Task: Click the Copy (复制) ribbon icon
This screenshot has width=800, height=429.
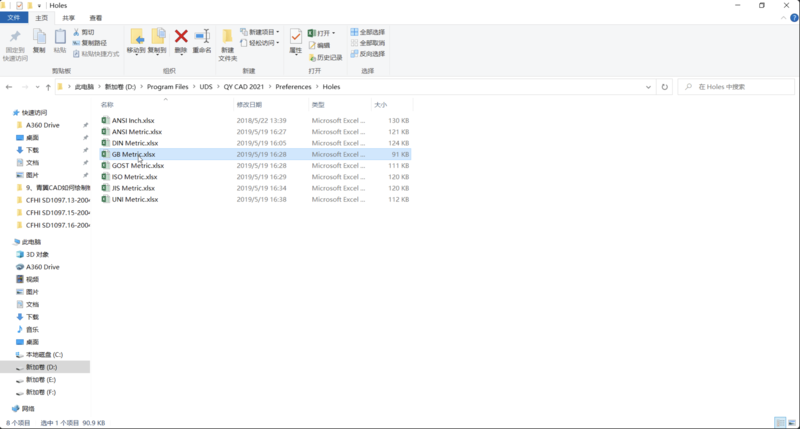Action: 39,41
